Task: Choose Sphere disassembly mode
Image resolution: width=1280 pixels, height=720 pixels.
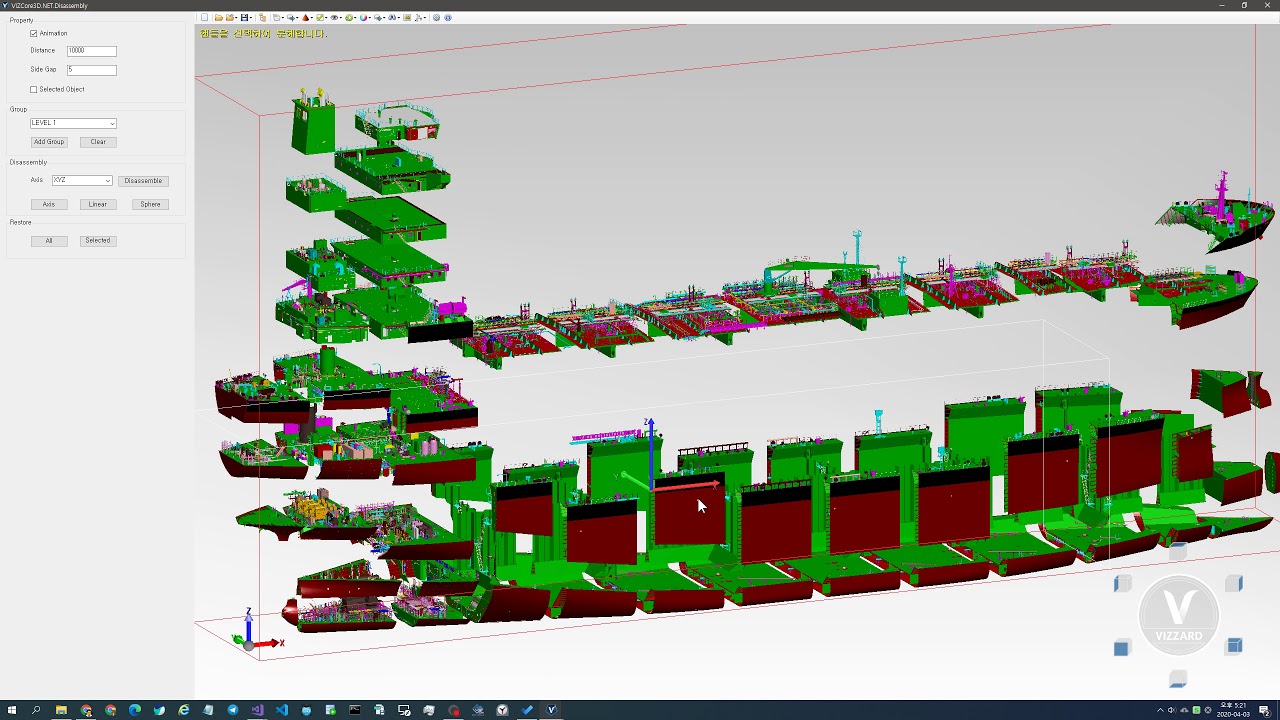Action: (x=150, y=204)
